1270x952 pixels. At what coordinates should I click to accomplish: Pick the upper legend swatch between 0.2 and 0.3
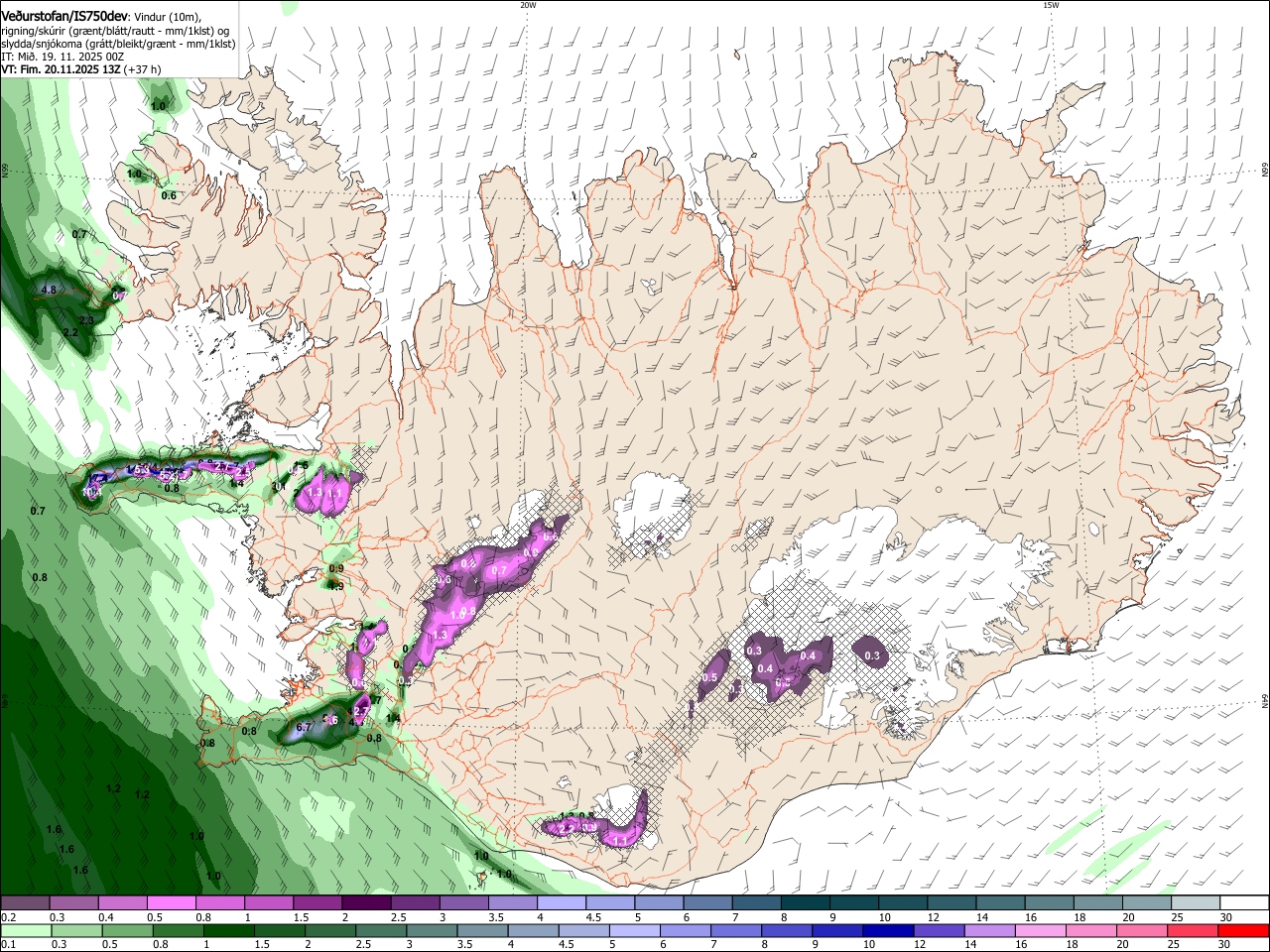coord(25,902)
